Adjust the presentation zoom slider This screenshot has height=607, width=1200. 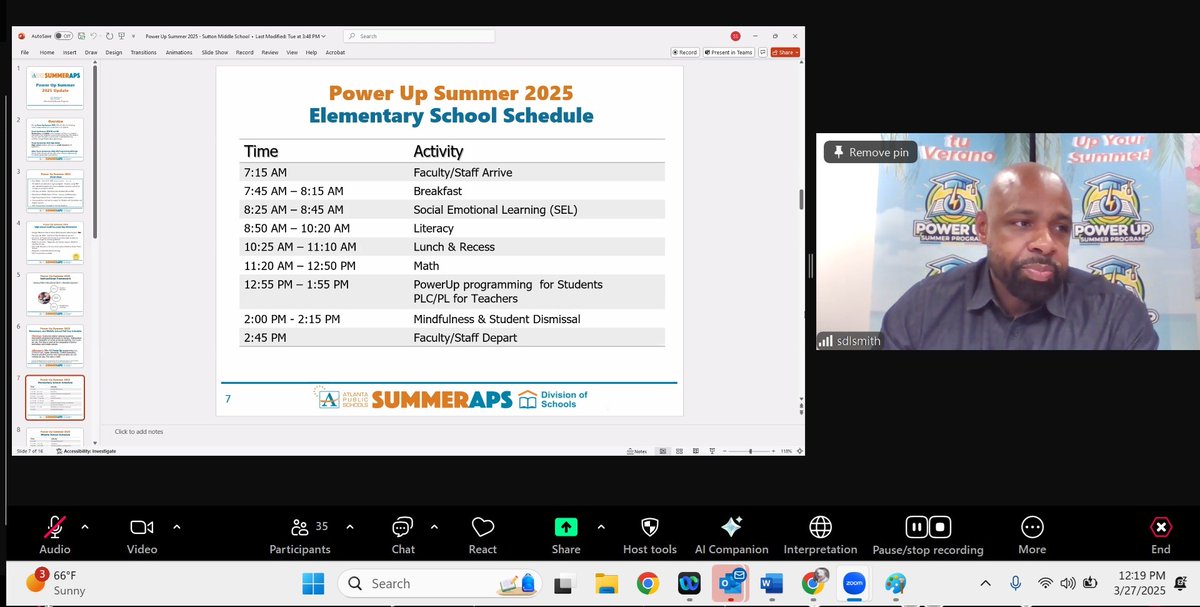pos(752,450)
